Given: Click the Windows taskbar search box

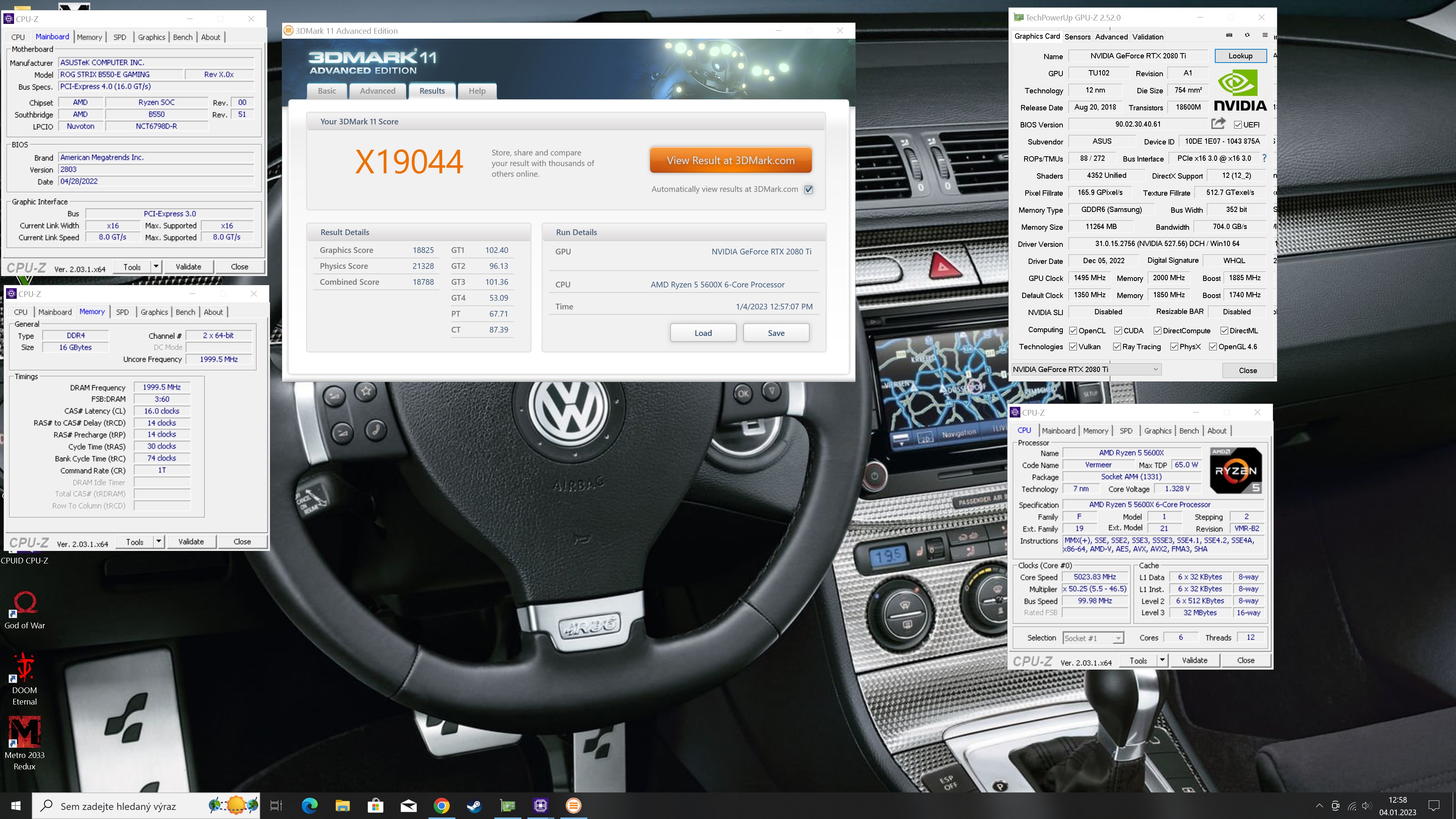Looking at the screenshot, I should pos(146,806).
